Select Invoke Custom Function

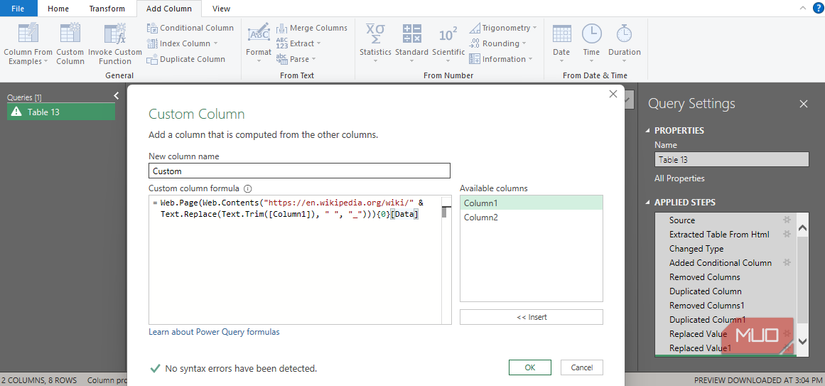(x=115, y=44)
